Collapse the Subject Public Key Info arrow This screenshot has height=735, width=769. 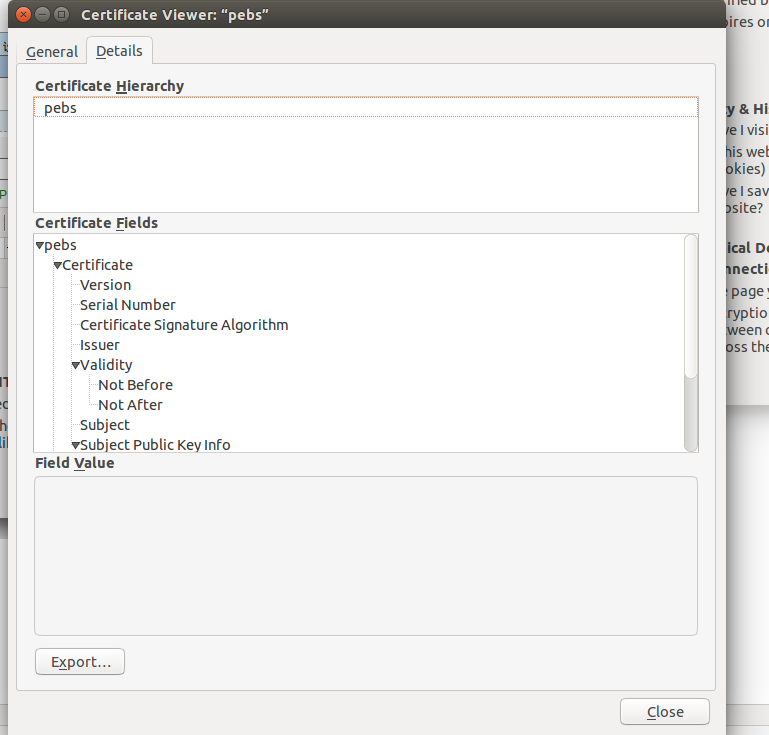pos(76,445)
